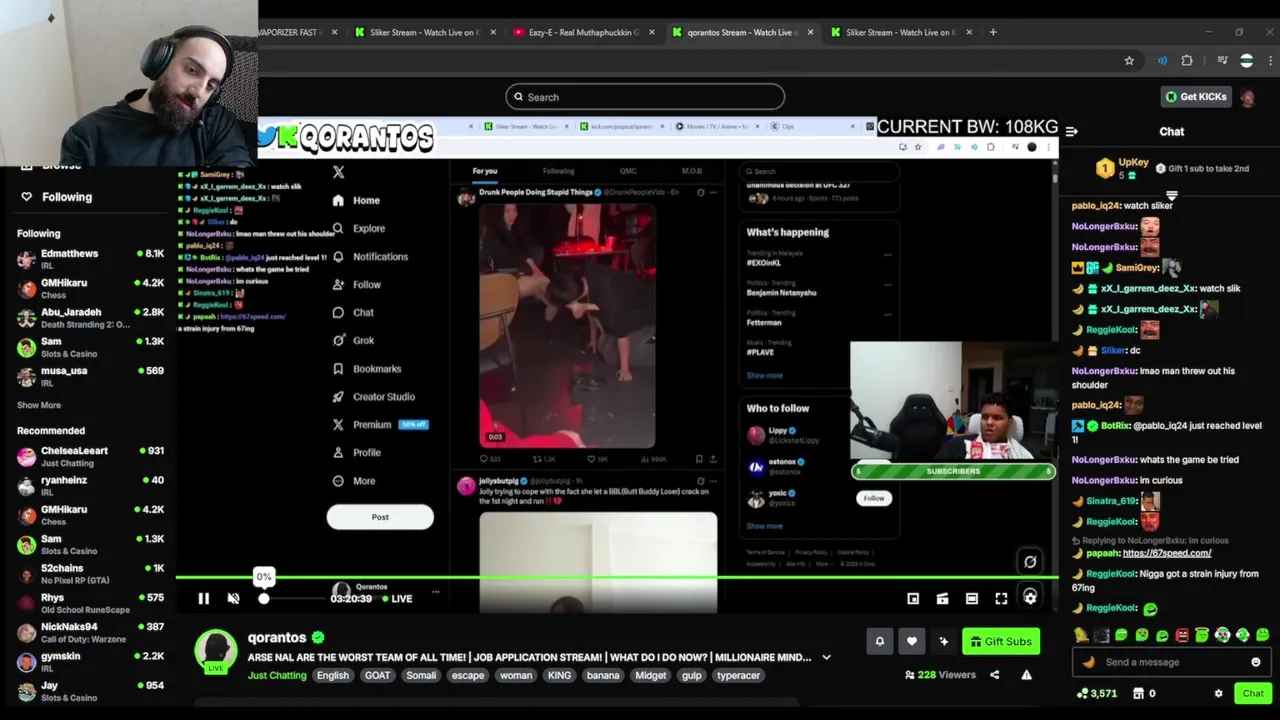Select the typeracer tag
The image size is (1280, 720).
[739, 675]
